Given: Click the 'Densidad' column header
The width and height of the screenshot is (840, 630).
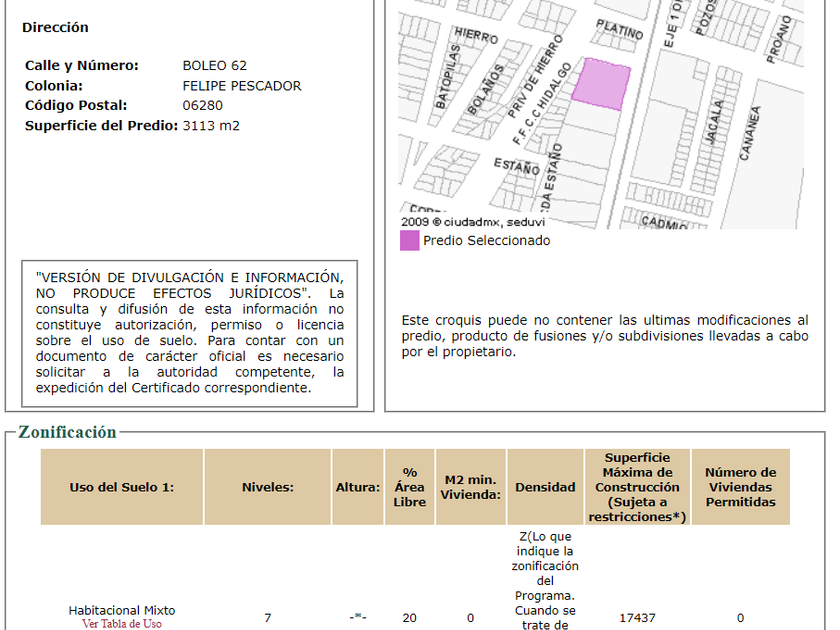Looking at the screenshot, I should (545, 487).
